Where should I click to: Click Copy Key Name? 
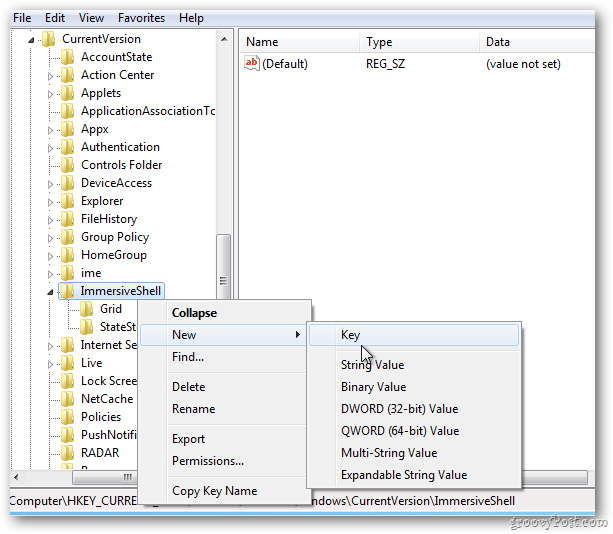226,491
